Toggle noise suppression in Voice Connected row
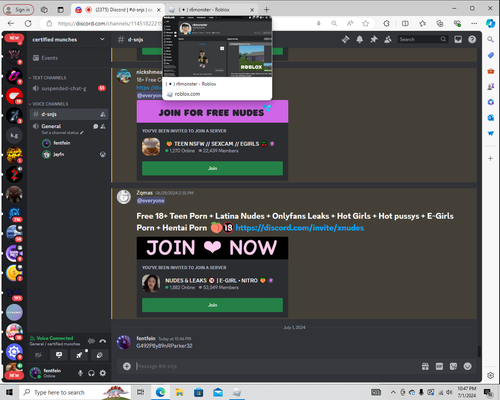The image size is (500, 400). pos(91,341)
